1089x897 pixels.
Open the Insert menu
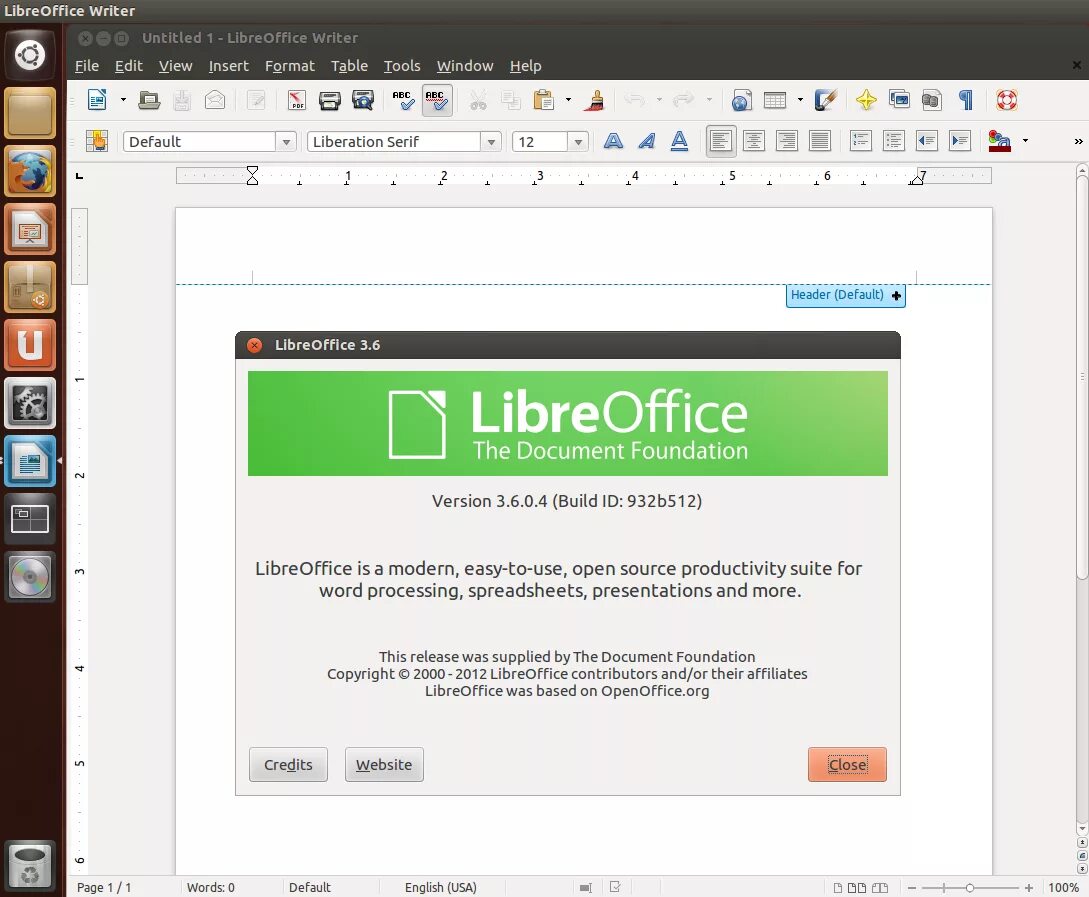tap(228, 66)
